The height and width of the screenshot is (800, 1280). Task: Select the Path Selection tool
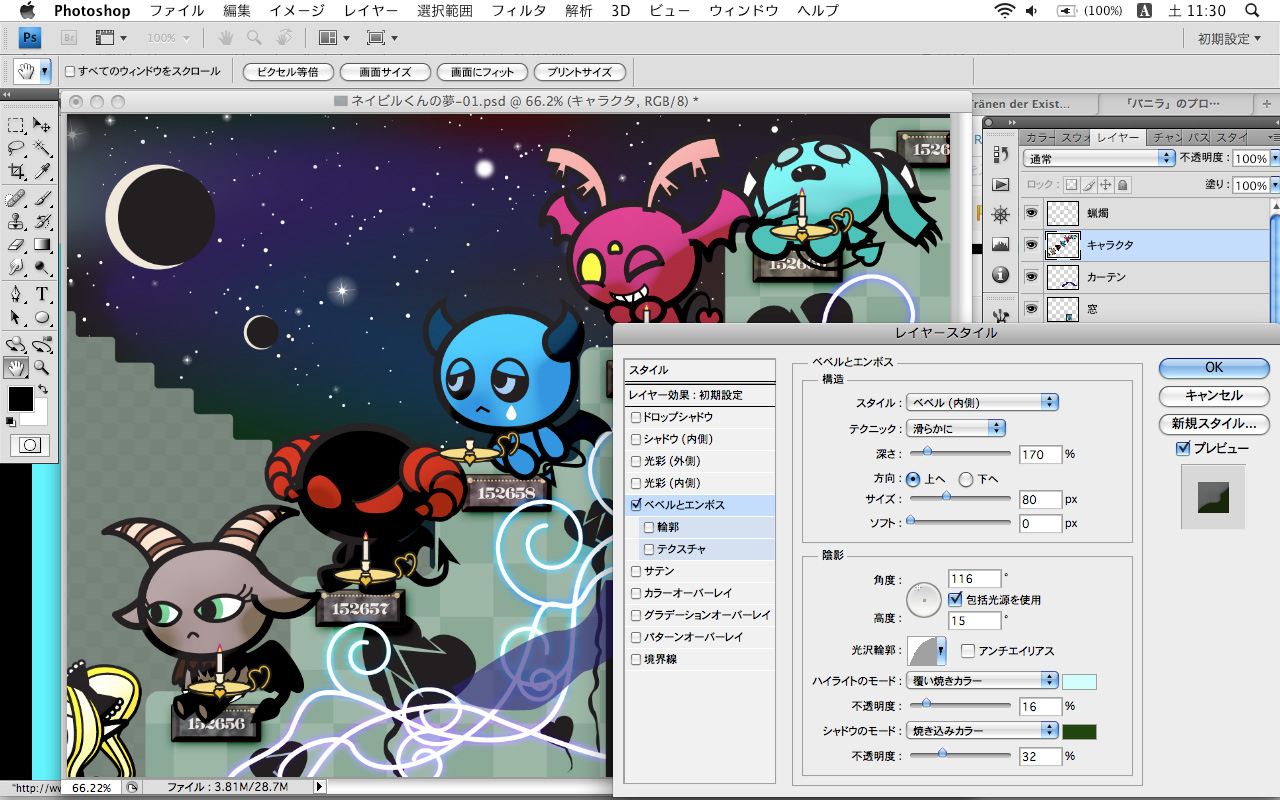(16, 317)
